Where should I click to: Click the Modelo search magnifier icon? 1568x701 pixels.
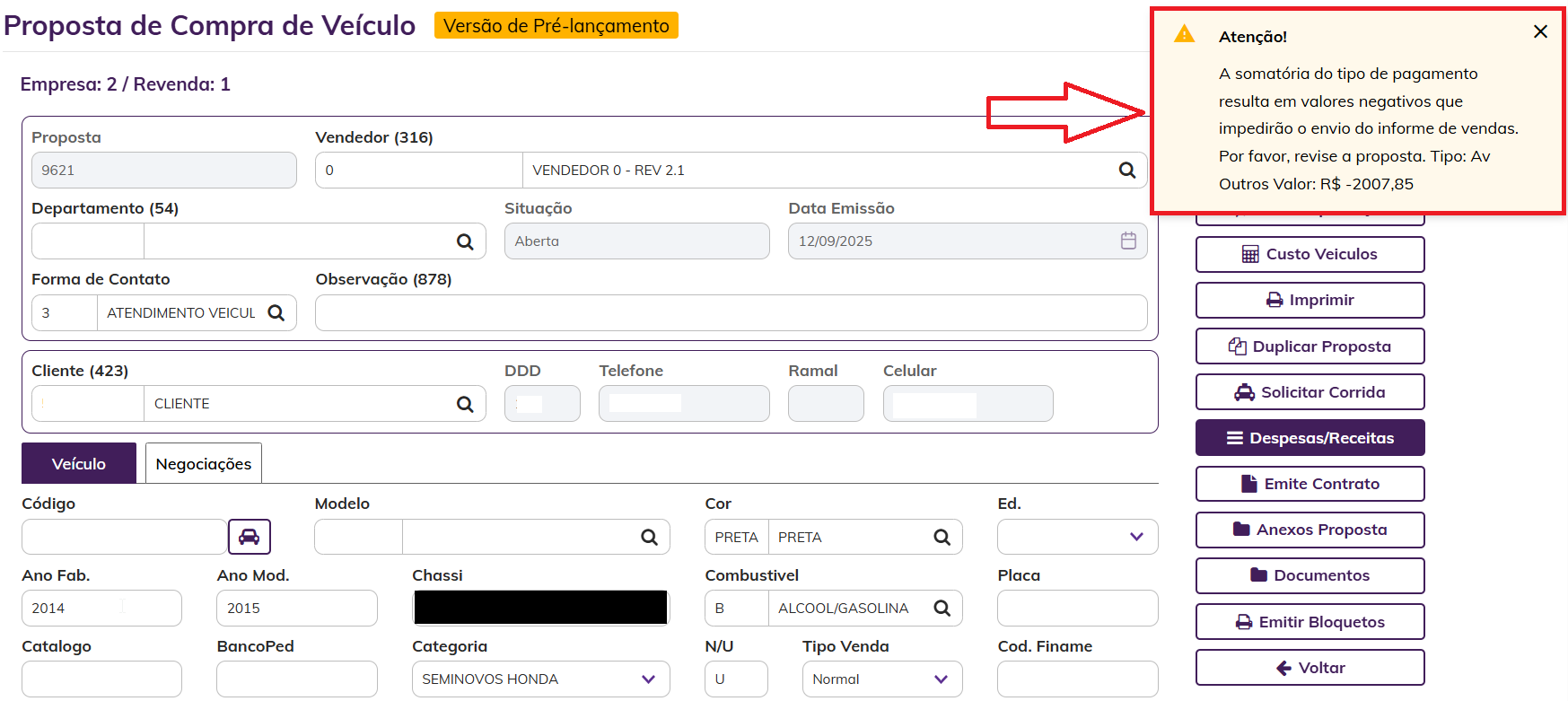click(649, 537)
